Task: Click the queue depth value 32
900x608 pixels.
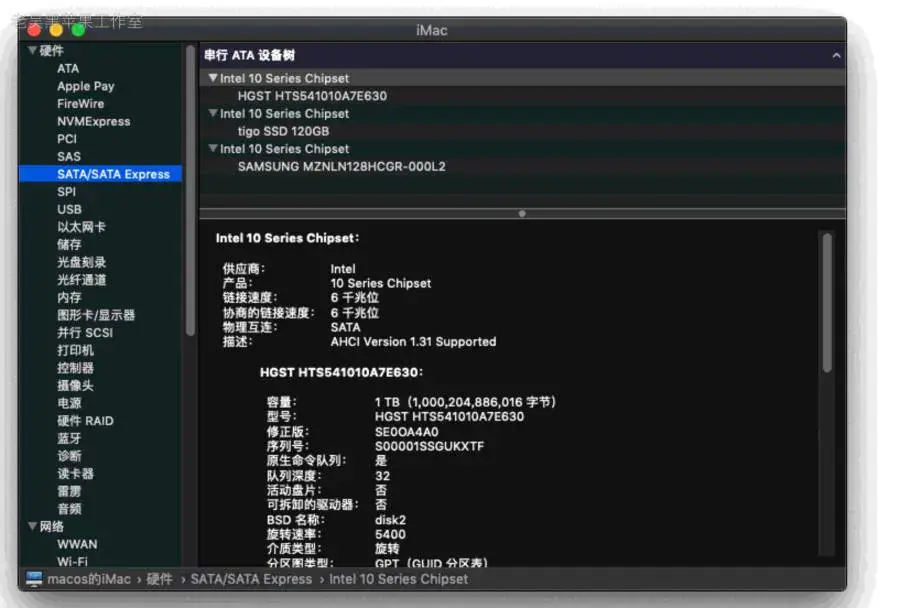Action: pos(382,476)
